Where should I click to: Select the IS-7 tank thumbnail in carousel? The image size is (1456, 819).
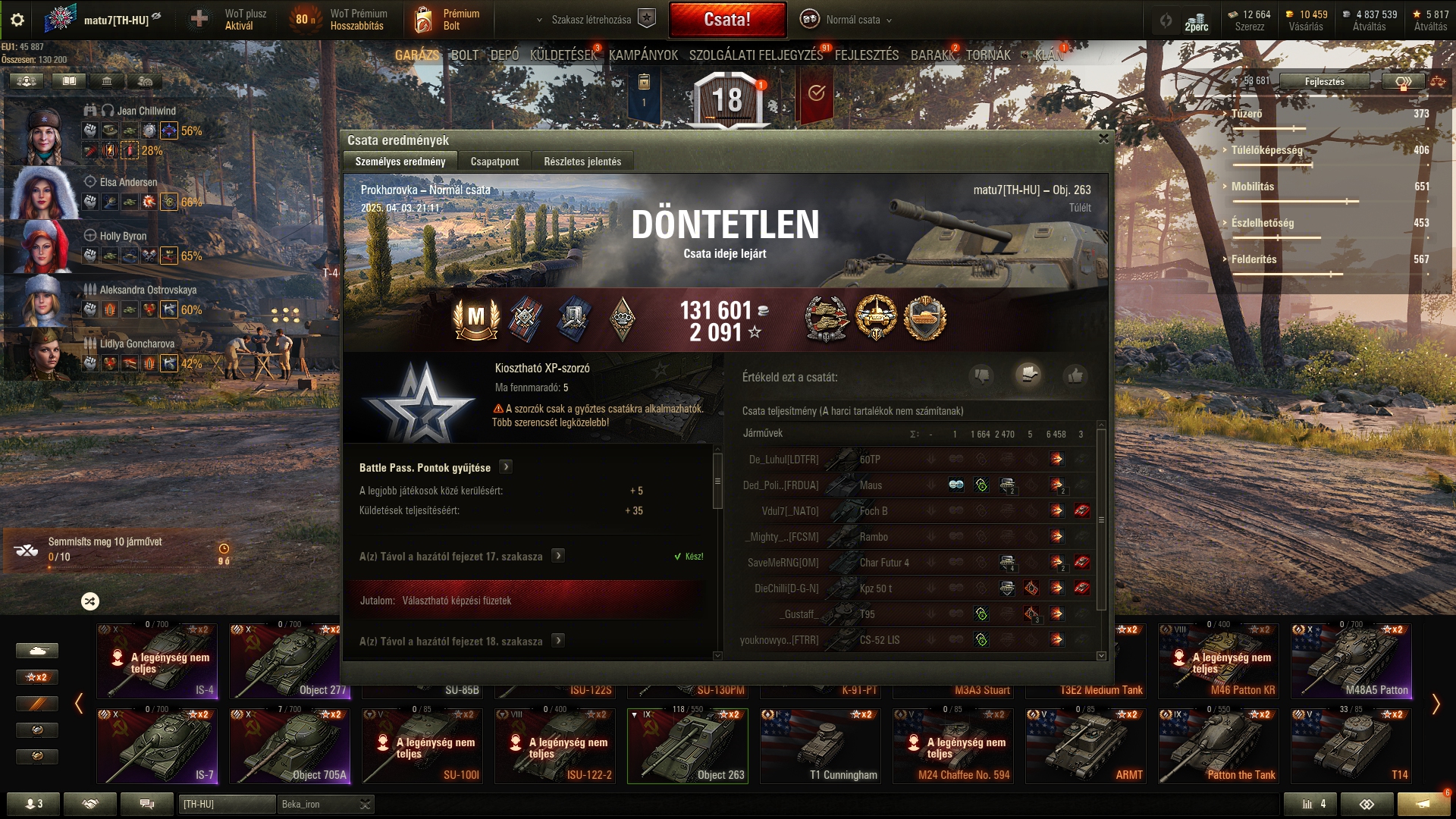(157, 746)
